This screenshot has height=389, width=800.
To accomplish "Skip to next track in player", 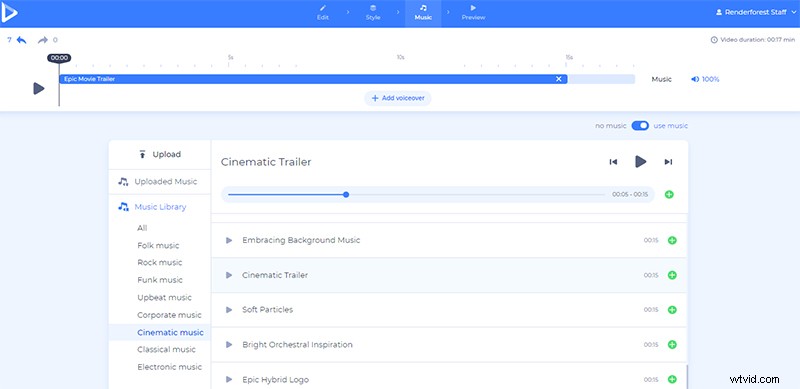I will (668, 162).
